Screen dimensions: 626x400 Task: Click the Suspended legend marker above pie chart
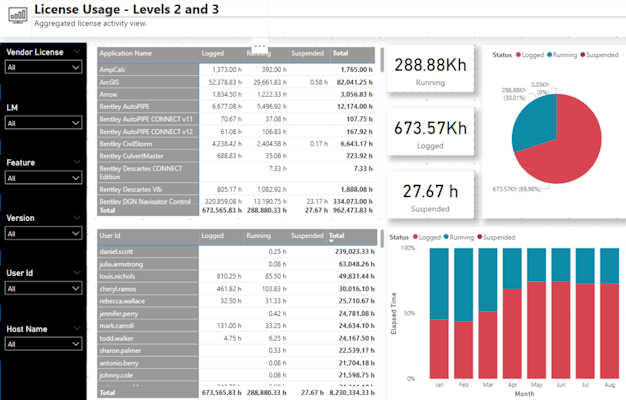pos(585,54)
